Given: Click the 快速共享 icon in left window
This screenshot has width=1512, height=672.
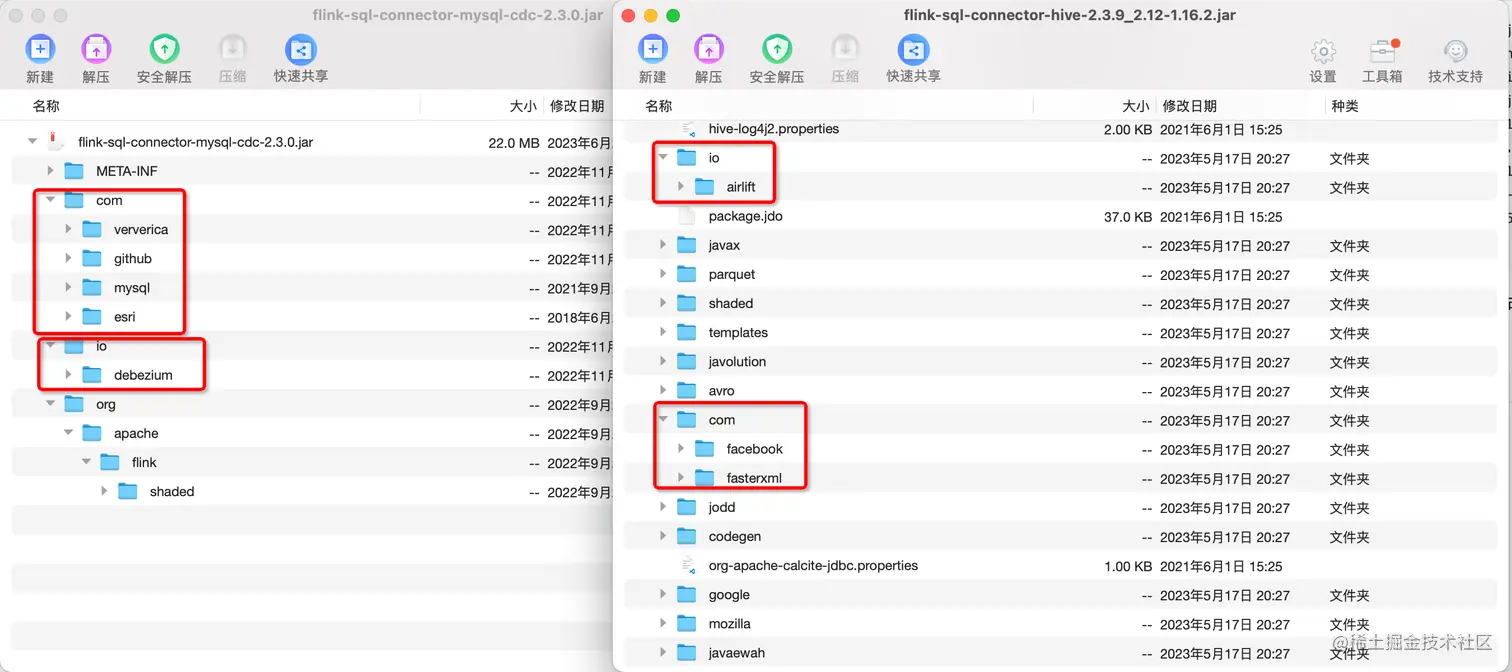Looking at the screenshot, I should click(x=300, y=50).
